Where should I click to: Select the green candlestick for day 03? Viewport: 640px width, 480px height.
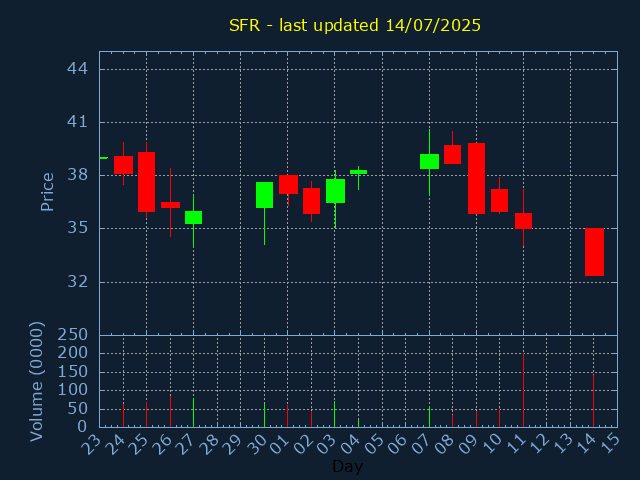pyautogui.click(x=335, y=191)
